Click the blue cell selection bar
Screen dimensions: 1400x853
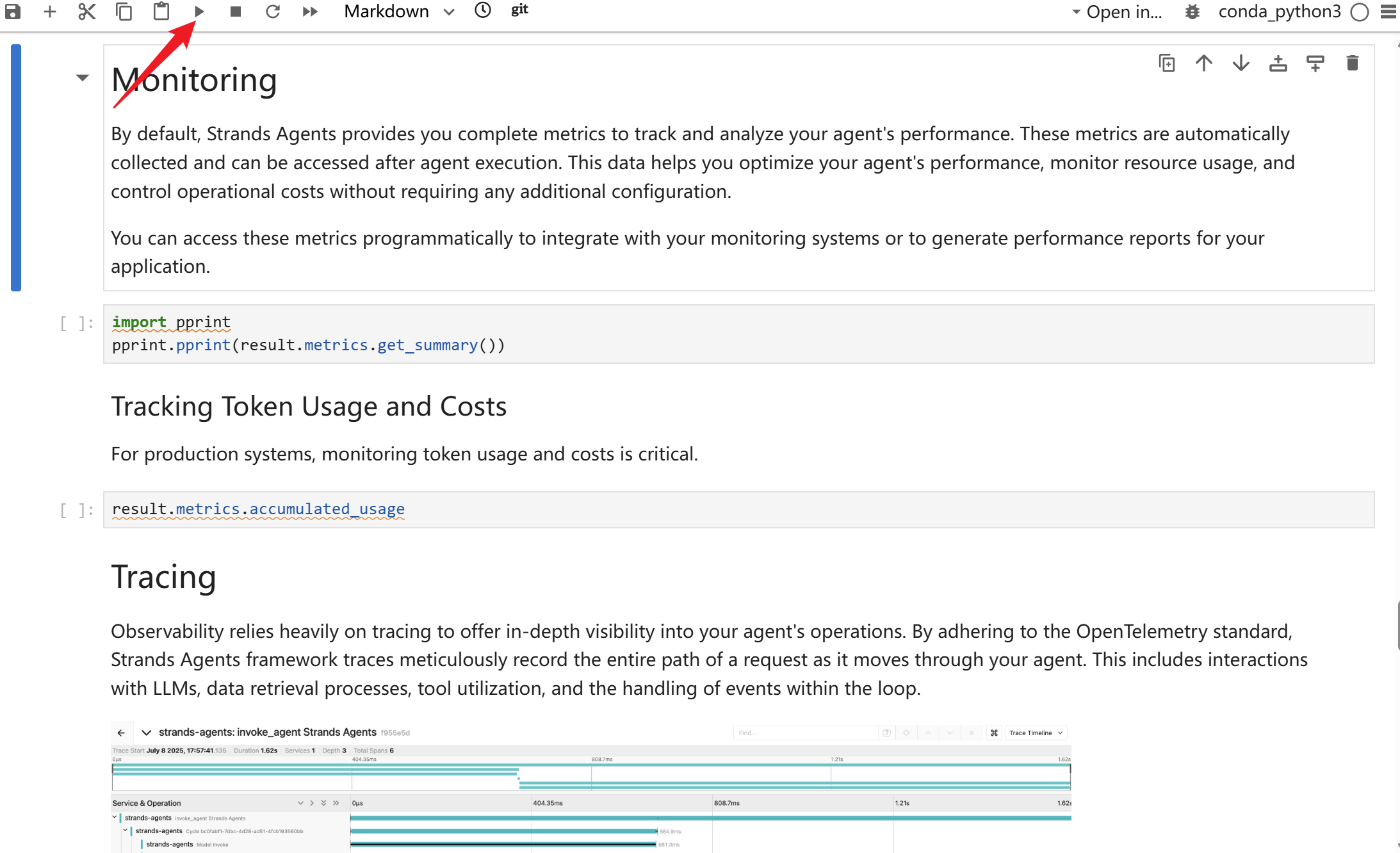pyautogui.click(x=16, y=168)
